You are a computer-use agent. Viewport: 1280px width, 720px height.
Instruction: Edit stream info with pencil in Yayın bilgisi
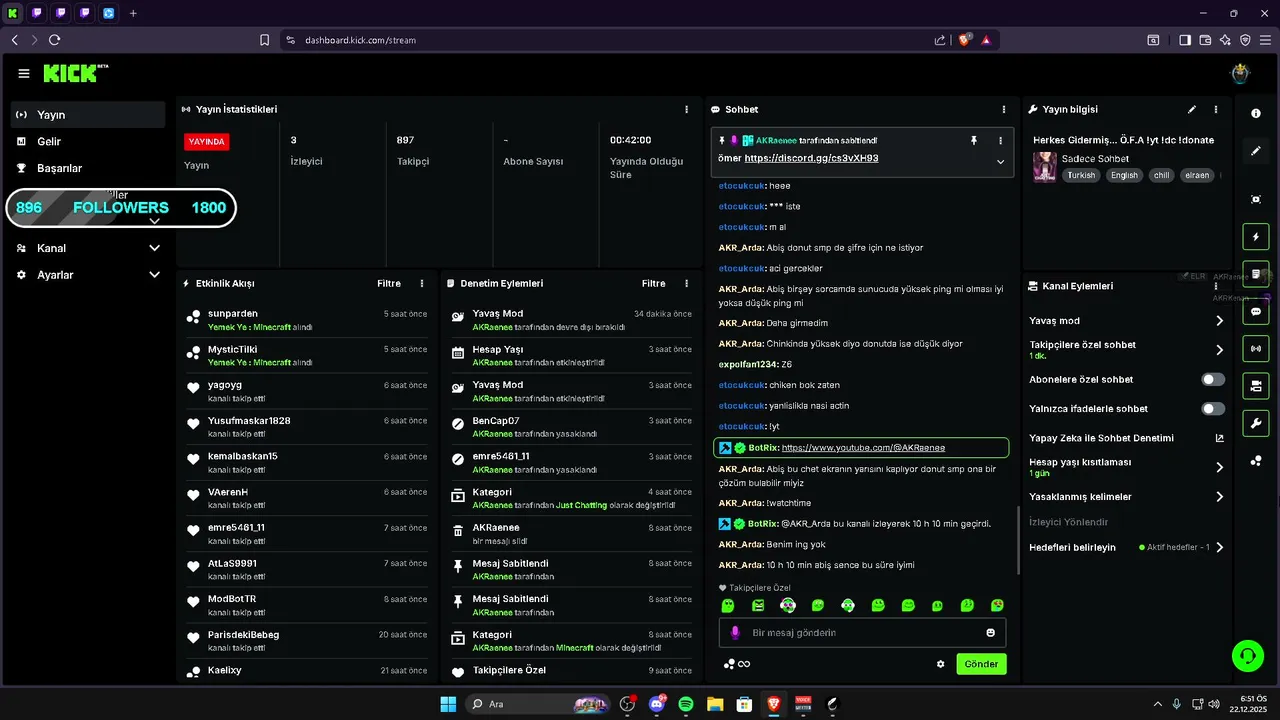point(1191,109)
